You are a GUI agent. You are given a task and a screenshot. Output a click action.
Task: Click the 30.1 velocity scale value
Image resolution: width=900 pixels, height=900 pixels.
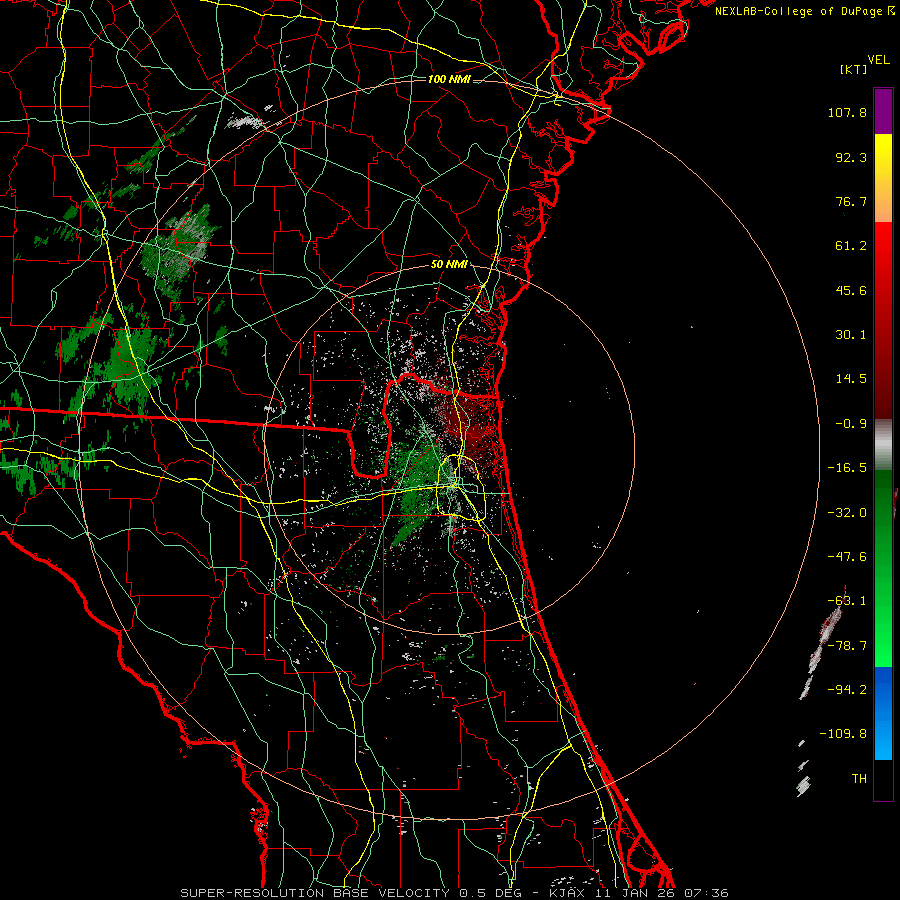point(851,335)
